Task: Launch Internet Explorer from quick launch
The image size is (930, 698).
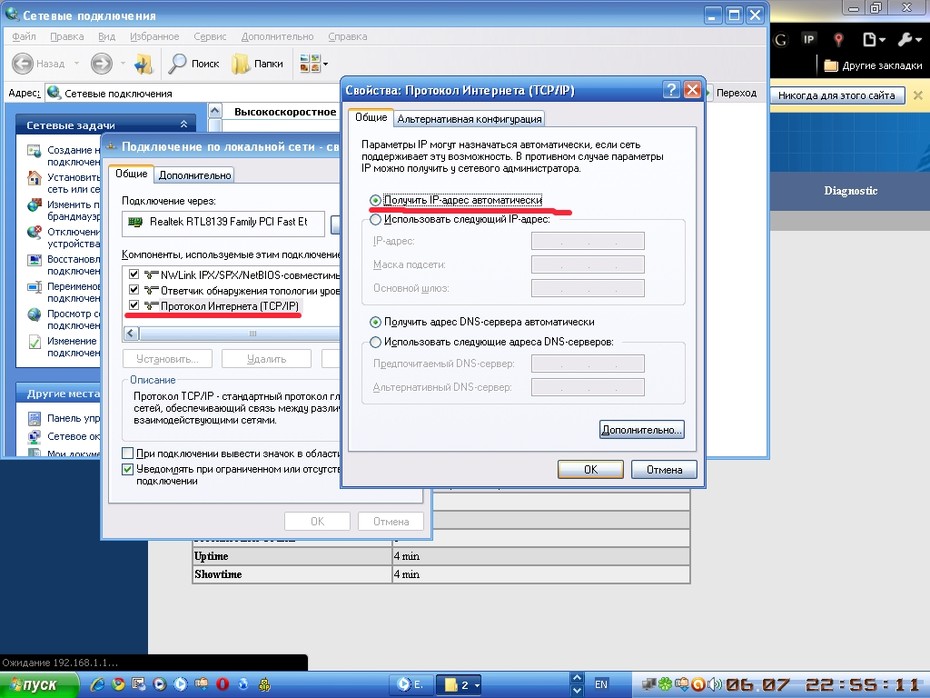Action: [97, 684]
